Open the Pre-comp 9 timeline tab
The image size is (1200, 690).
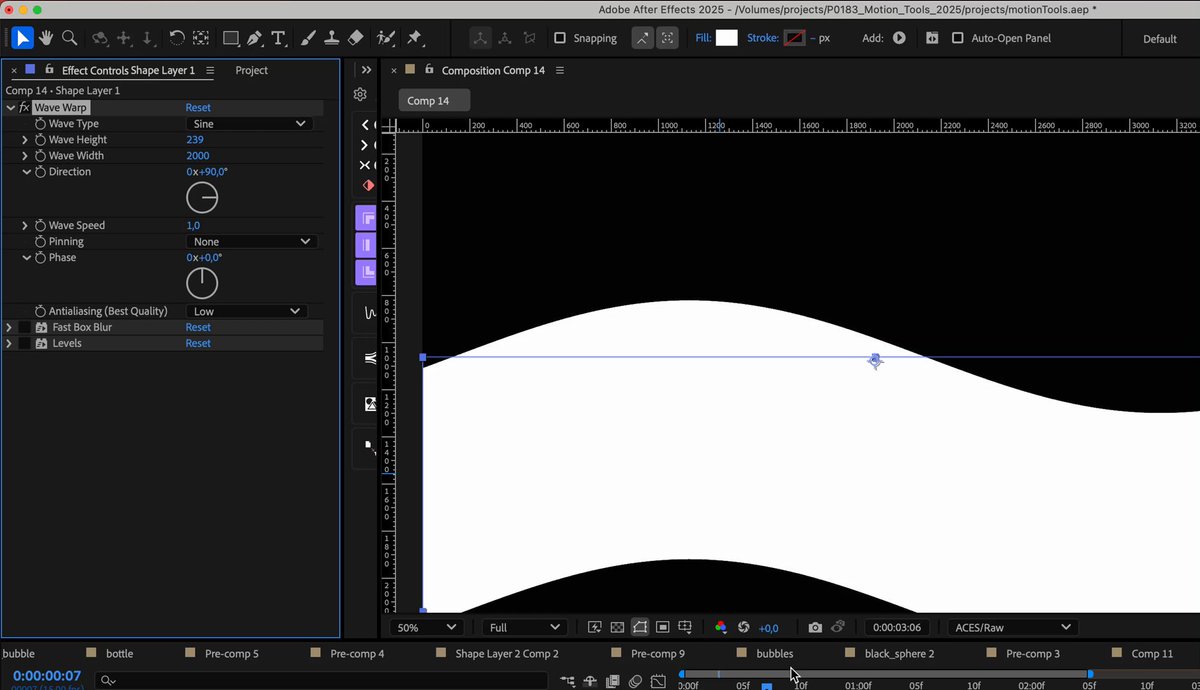[658, 653]
